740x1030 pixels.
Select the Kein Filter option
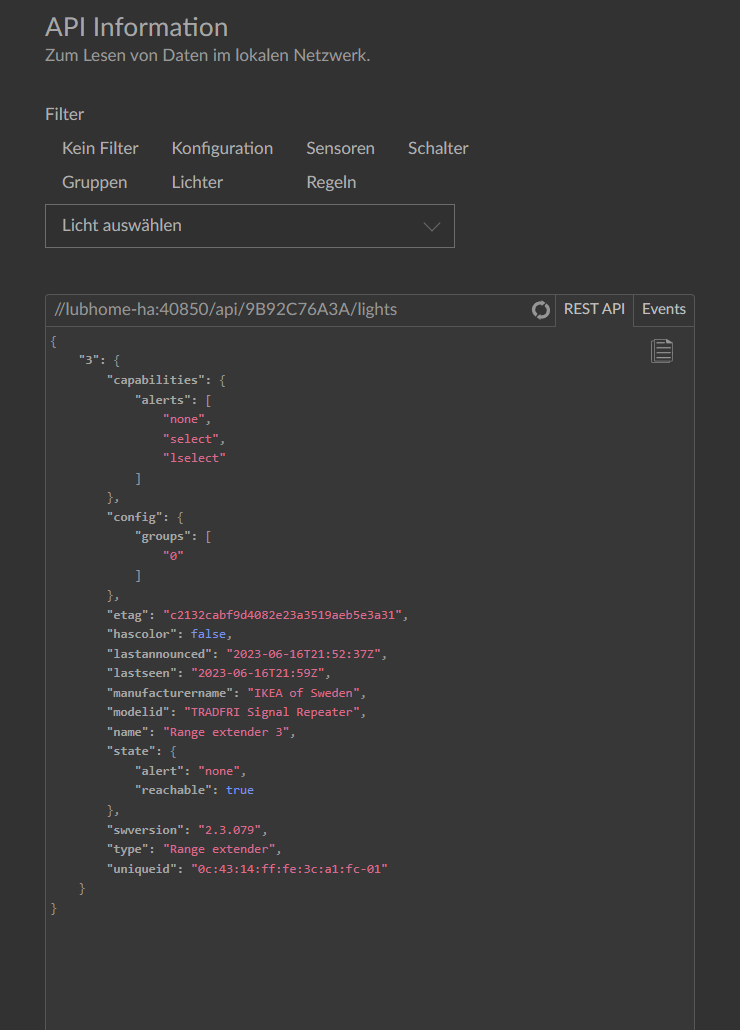pyautogui.click(x=100, y=148)
